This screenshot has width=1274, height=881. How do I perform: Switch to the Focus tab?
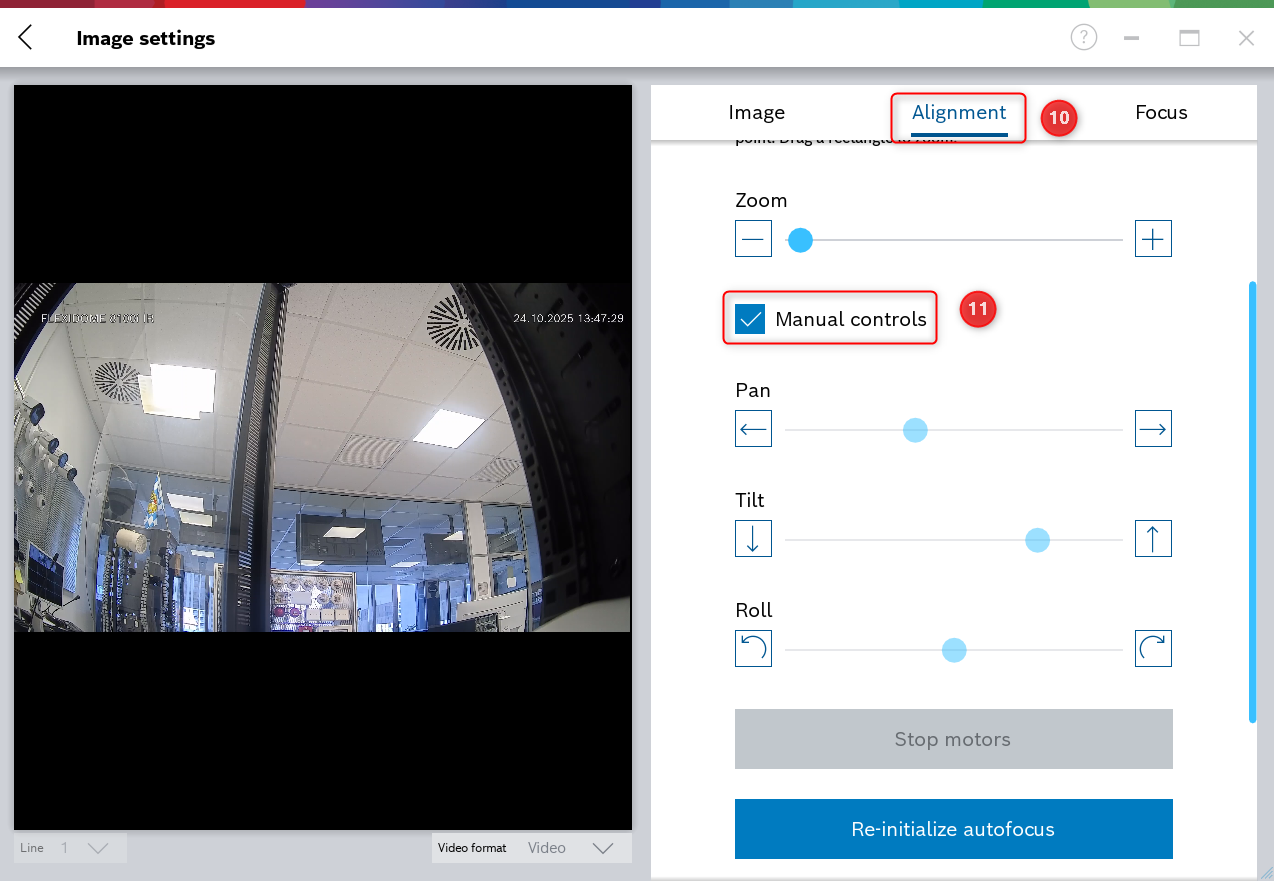(1161, 113)
